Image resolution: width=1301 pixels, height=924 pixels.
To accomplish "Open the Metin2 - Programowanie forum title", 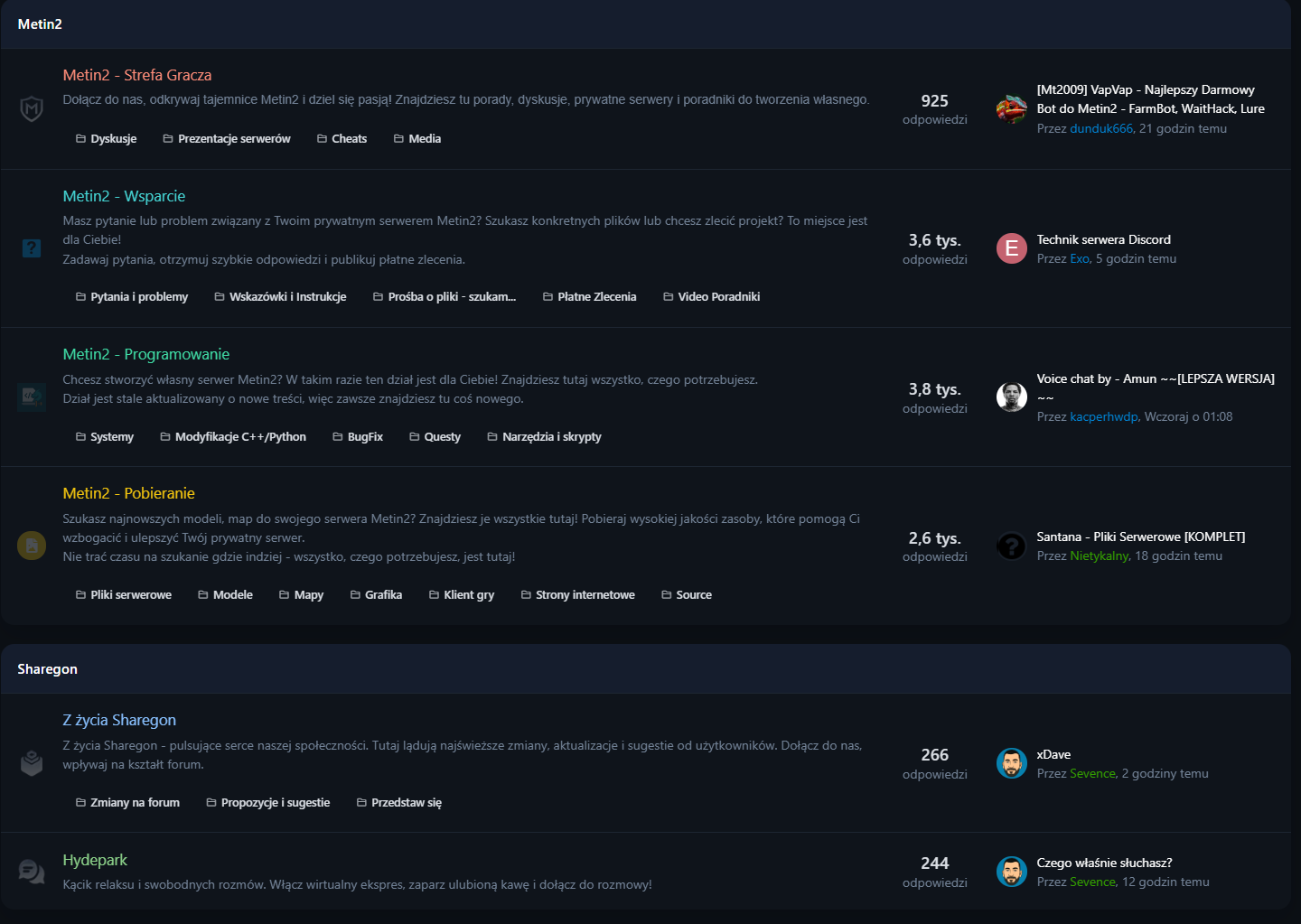I will pyautogui.click(x=146, y=354).
